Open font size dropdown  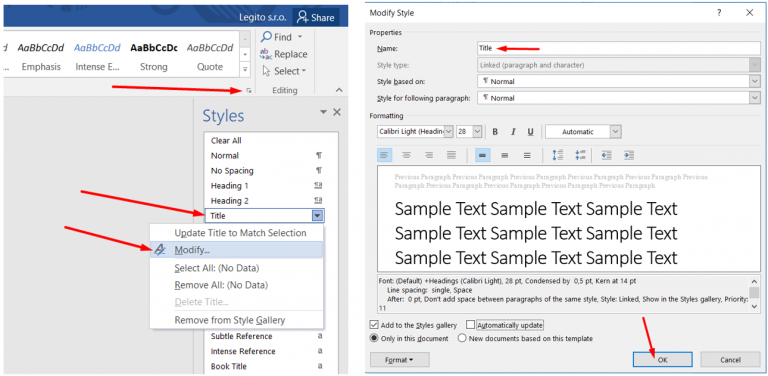point(478,132)
